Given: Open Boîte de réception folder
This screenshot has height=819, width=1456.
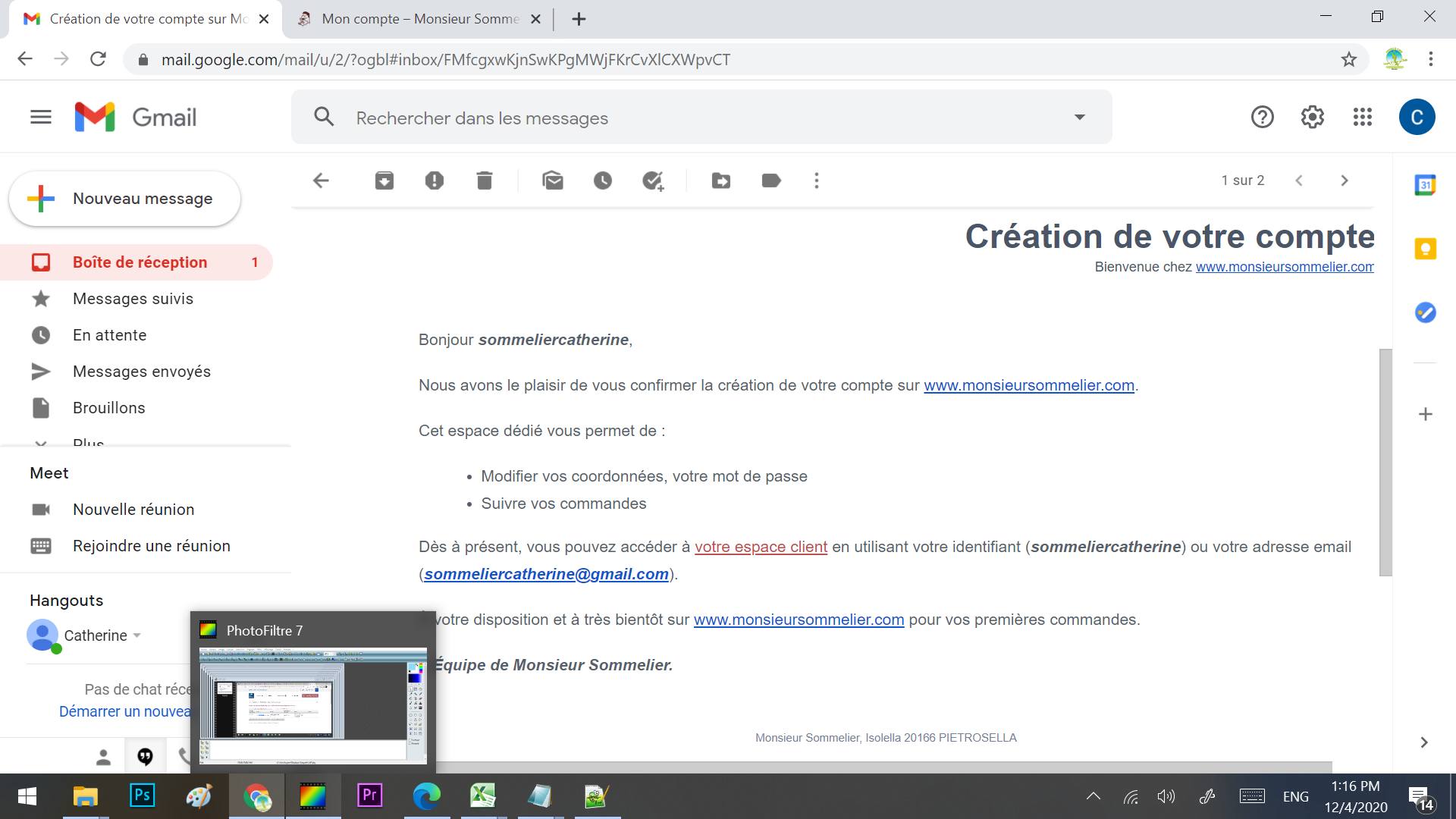Looking at the screenshot, I should click(x=136, y=262).
